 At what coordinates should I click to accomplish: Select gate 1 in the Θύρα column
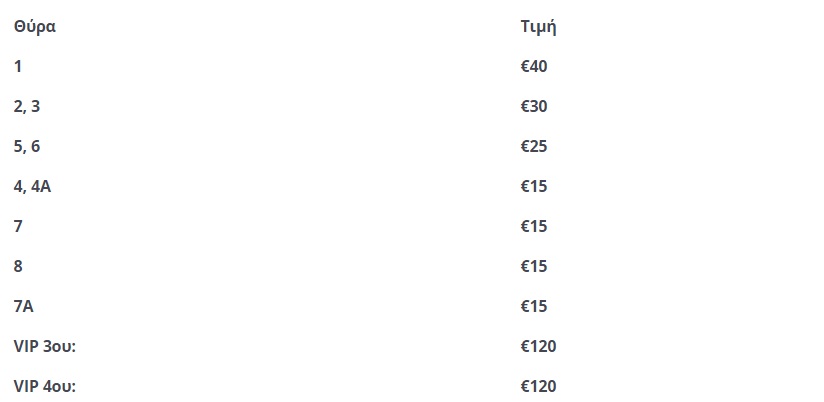[x=18, y=67]
